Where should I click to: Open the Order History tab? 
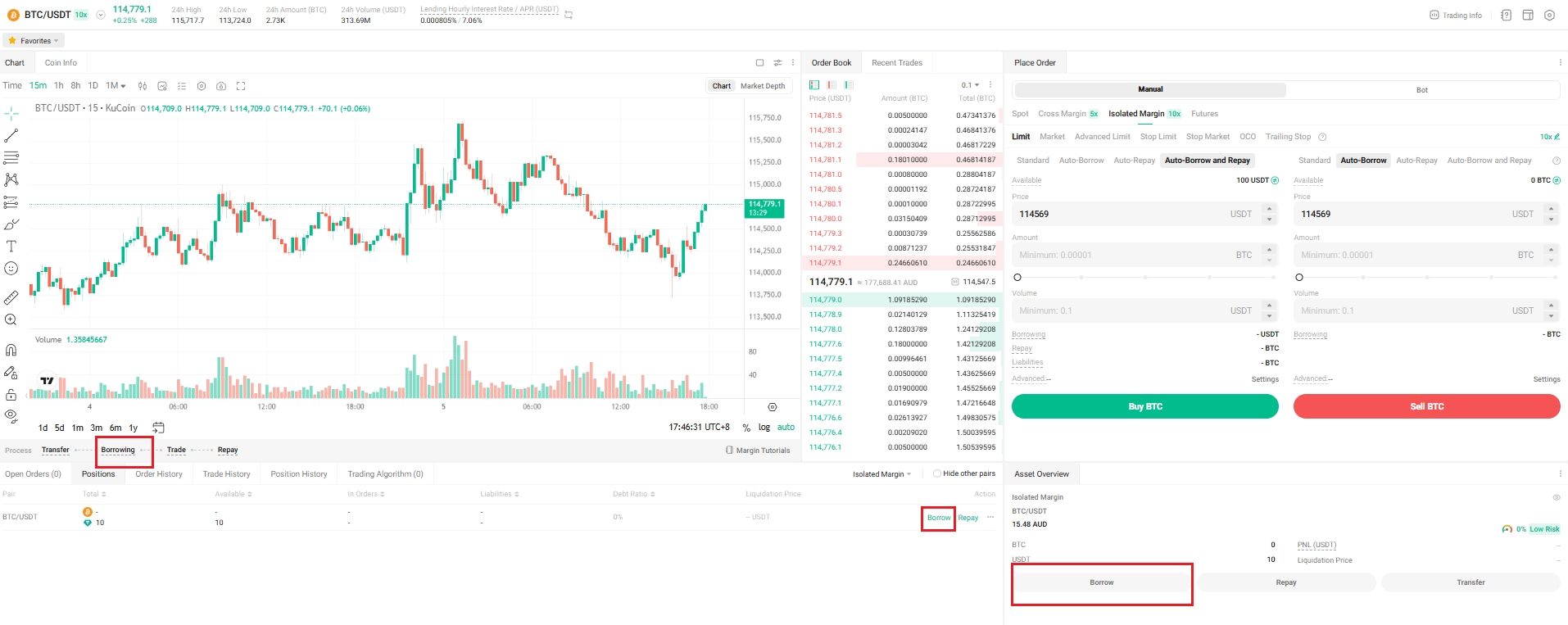159,474
